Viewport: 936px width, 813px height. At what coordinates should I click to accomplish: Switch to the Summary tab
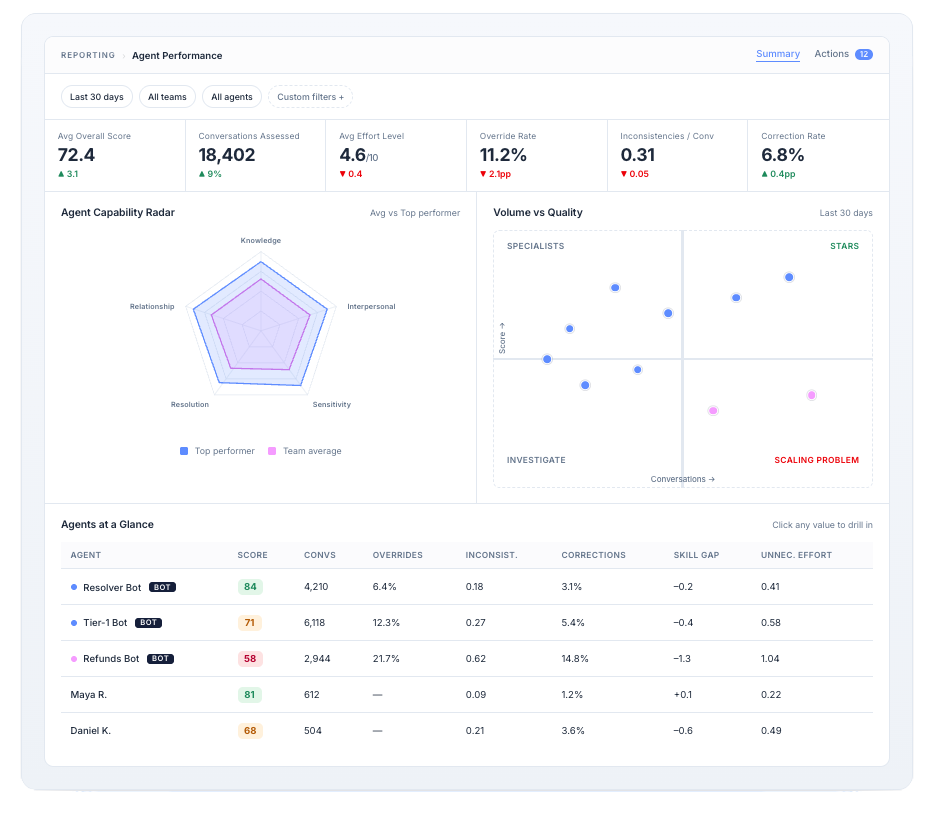pos(778,54)
